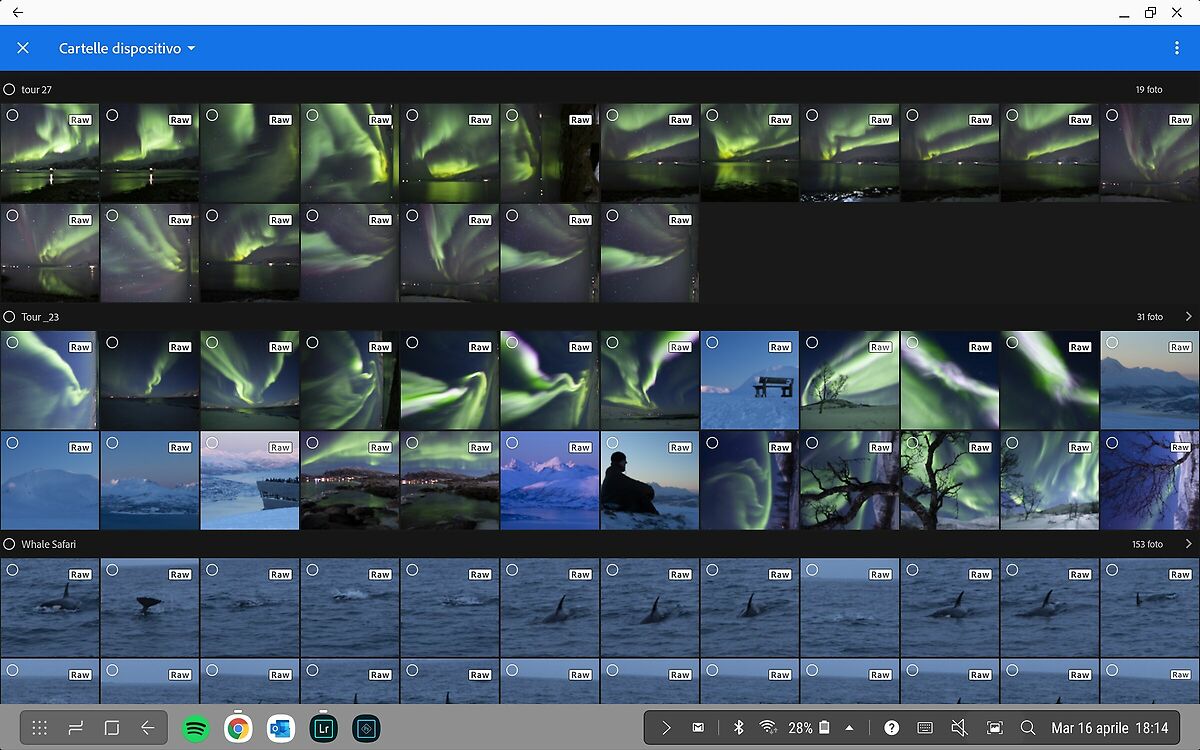Open the apps grid launcher
The height and width of the screenshot is (750, 1200).
click(40, 728)
